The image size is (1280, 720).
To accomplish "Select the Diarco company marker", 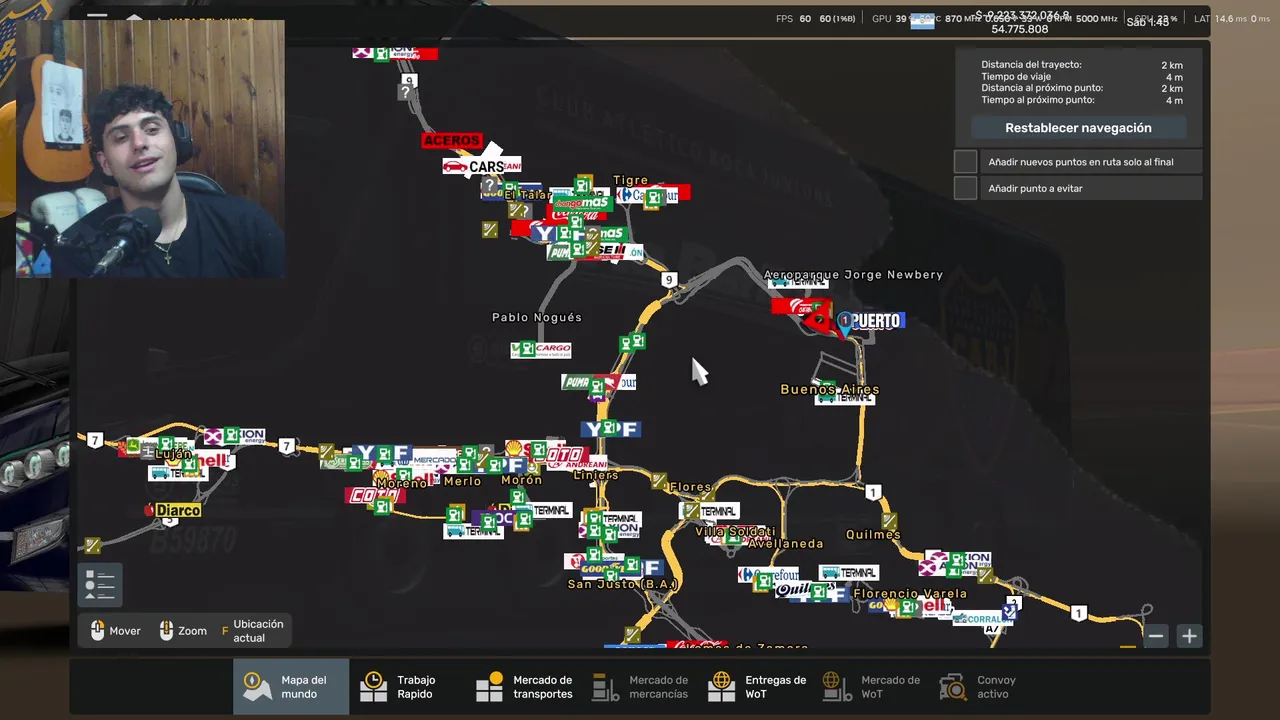I will click(173, 510).
